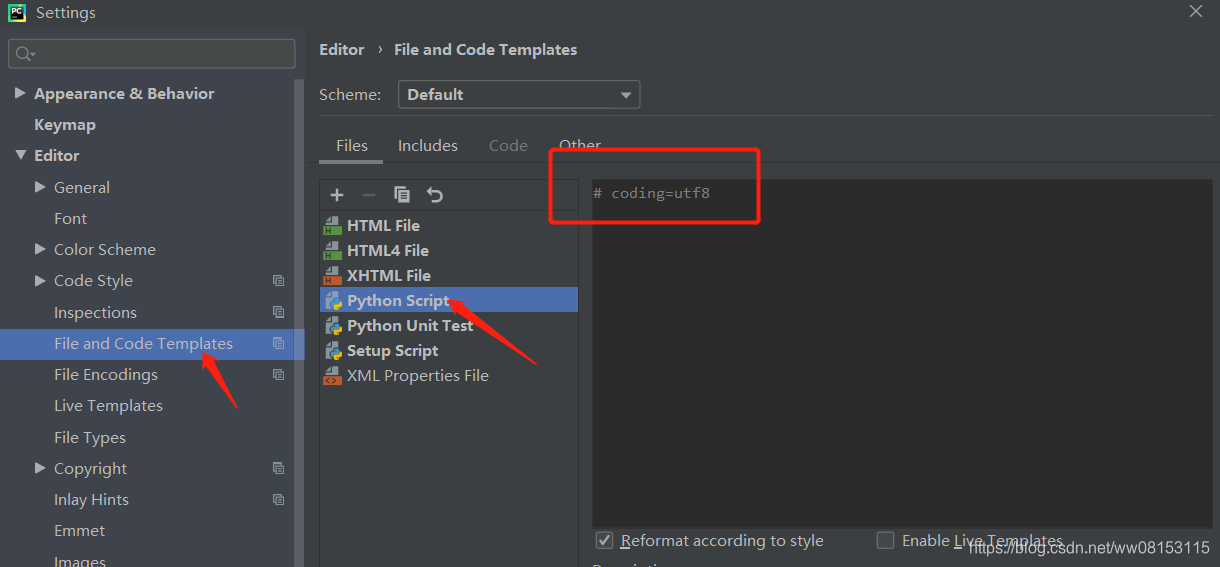The height and width of the screenshot is (567, 1220).
Task: Select the Setup Script template
Action: tap(392, 351)
